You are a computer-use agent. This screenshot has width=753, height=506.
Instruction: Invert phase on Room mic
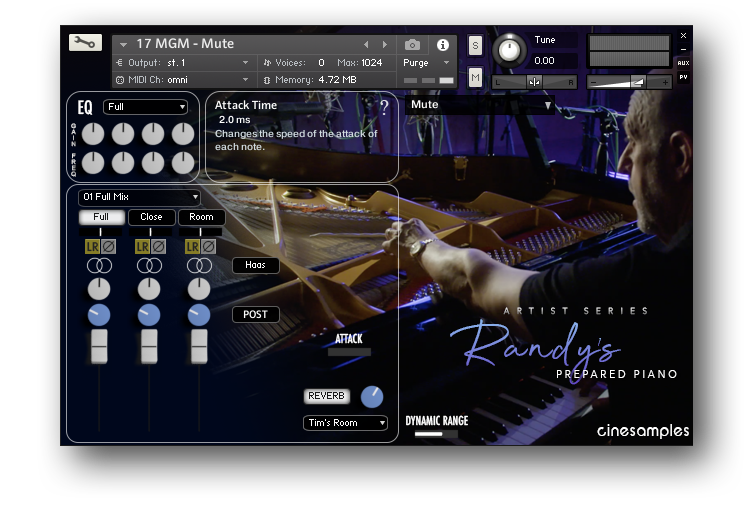tap(209, 247)
